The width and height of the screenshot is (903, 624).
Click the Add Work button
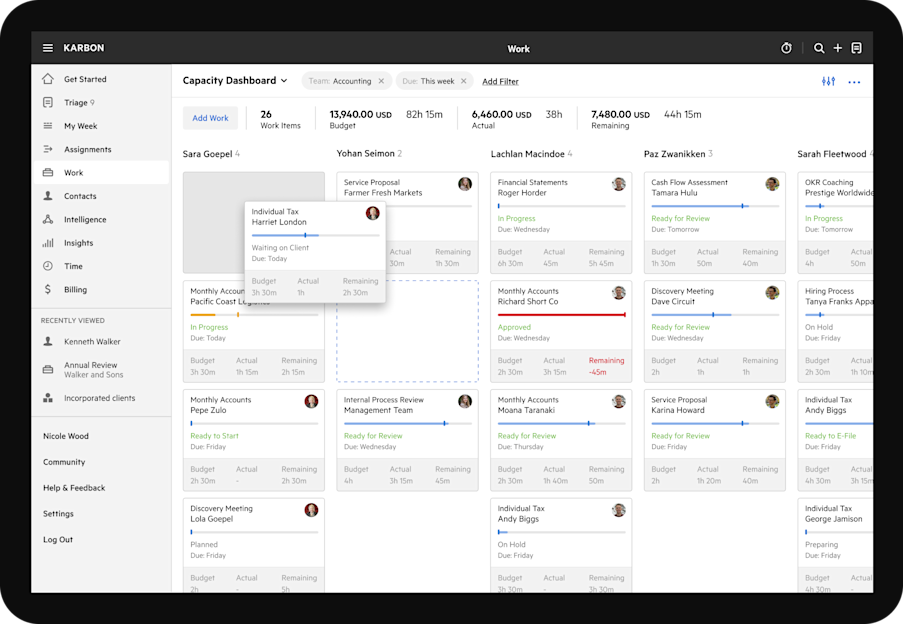[x=210, y=118]
